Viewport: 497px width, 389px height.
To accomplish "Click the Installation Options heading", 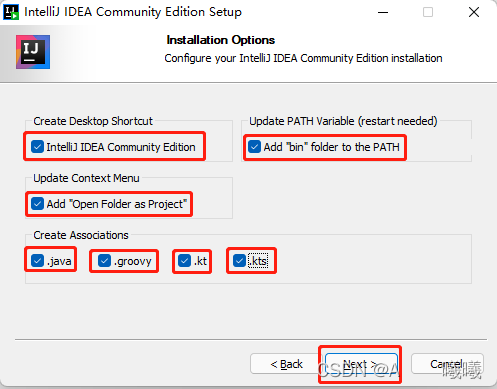I will point(221,40).
